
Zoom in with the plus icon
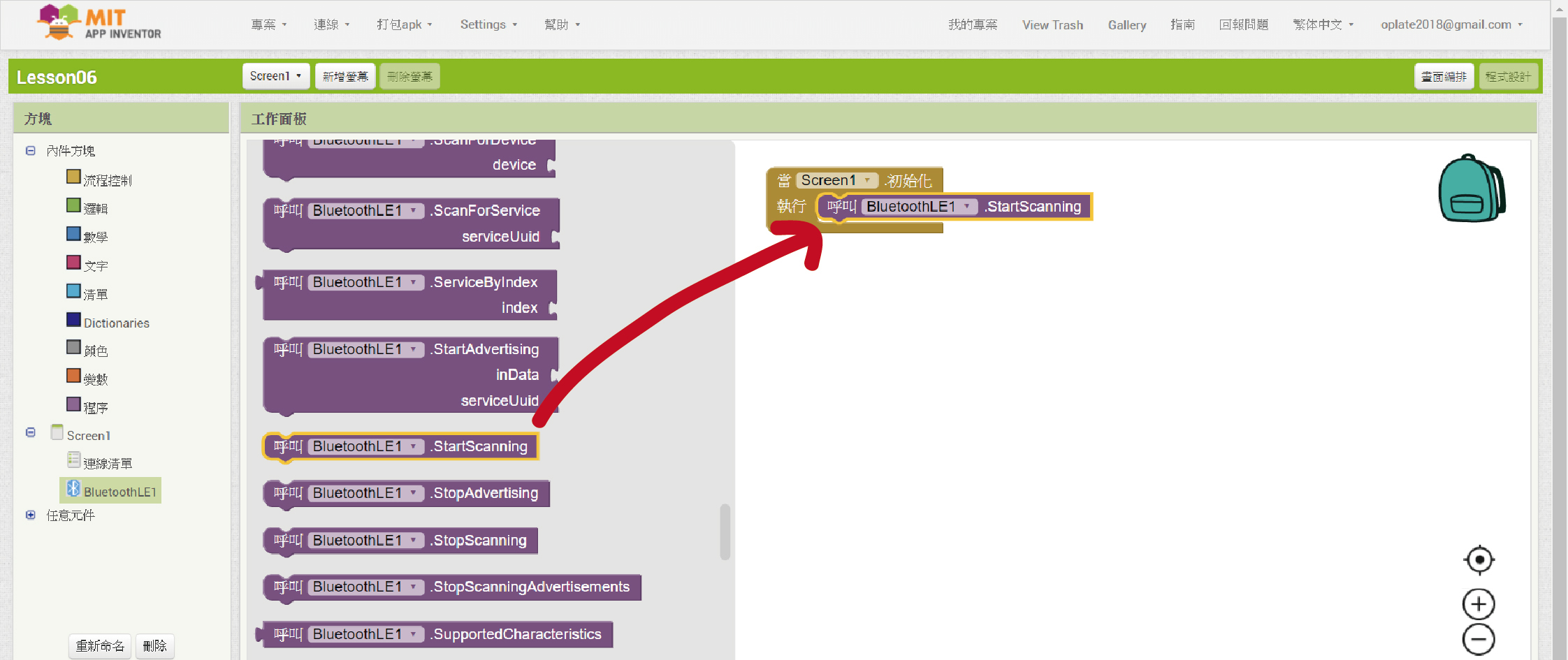1479,604
